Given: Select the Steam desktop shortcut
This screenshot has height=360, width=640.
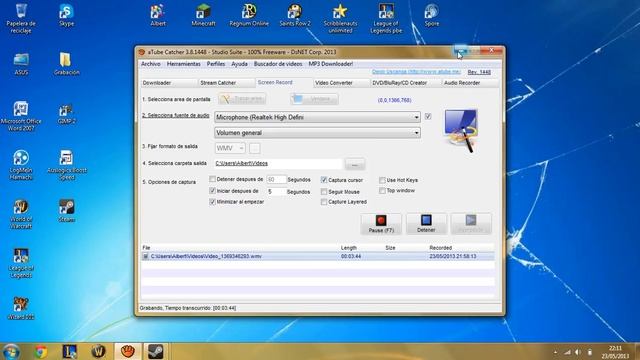Looking at the screenshot, I should click(66, 211).
